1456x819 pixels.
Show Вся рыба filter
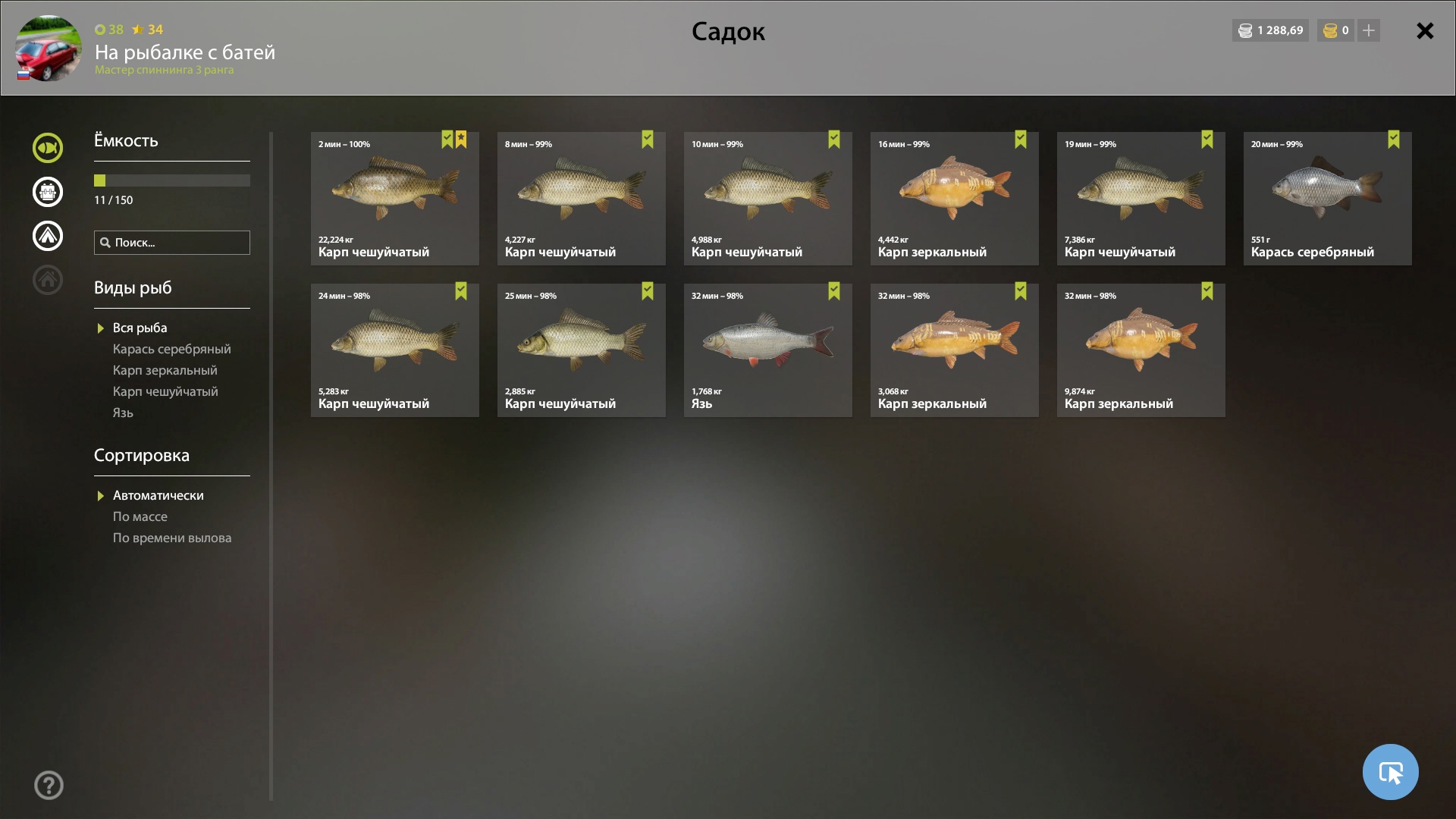tap(140, 328)
